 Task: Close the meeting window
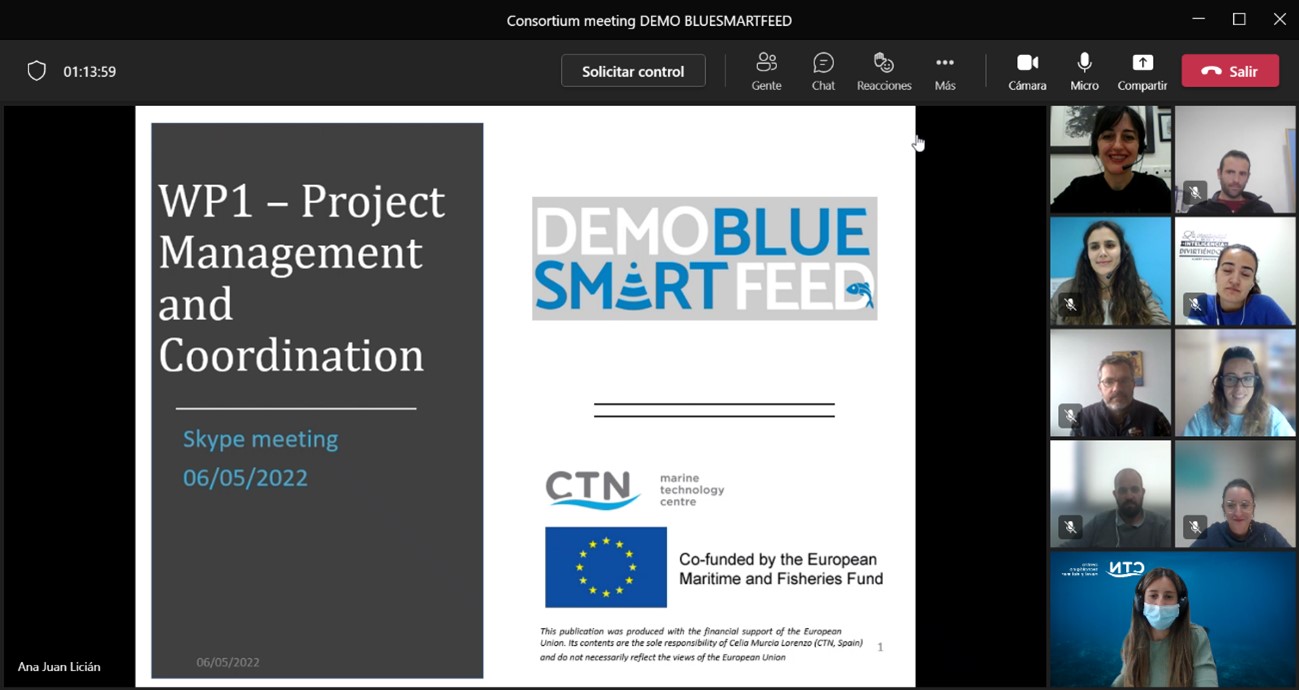[x=1279, y=19]
